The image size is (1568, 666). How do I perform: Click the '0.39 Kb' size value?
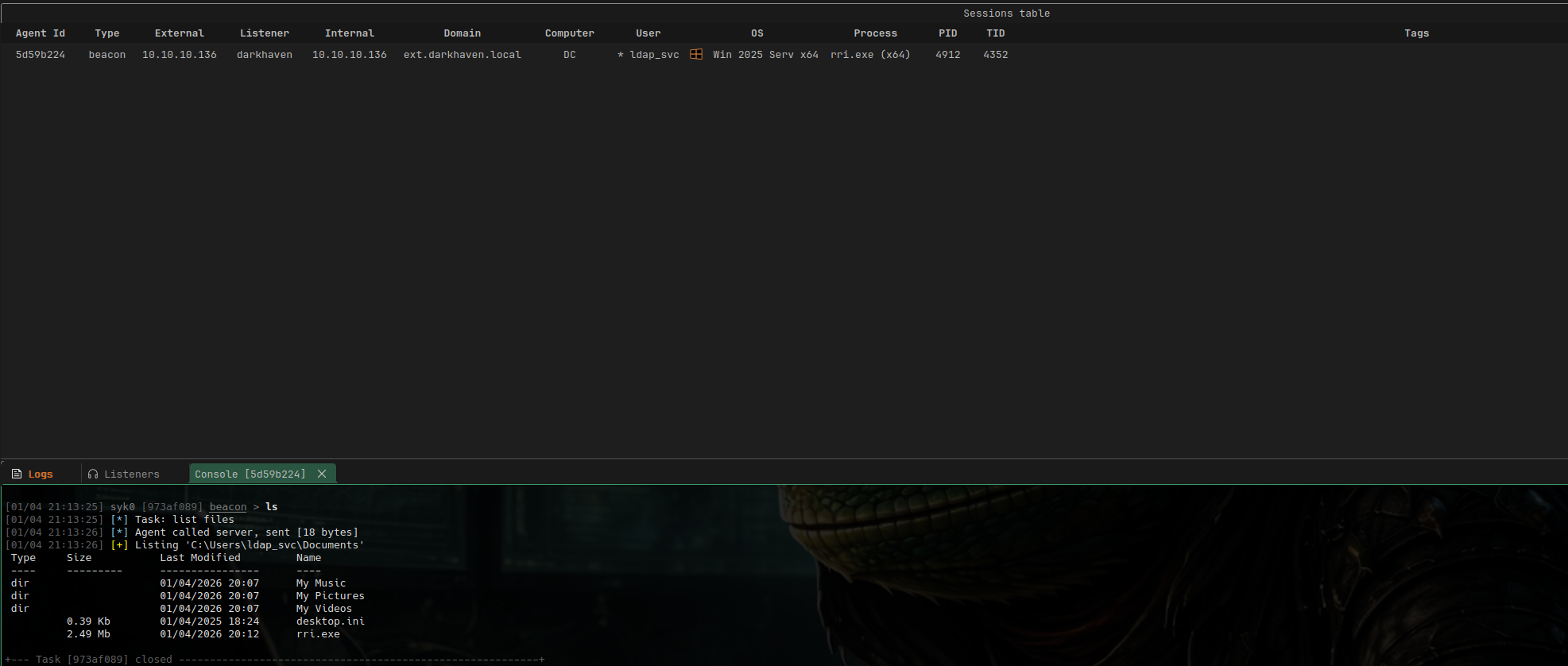point(88,621)
